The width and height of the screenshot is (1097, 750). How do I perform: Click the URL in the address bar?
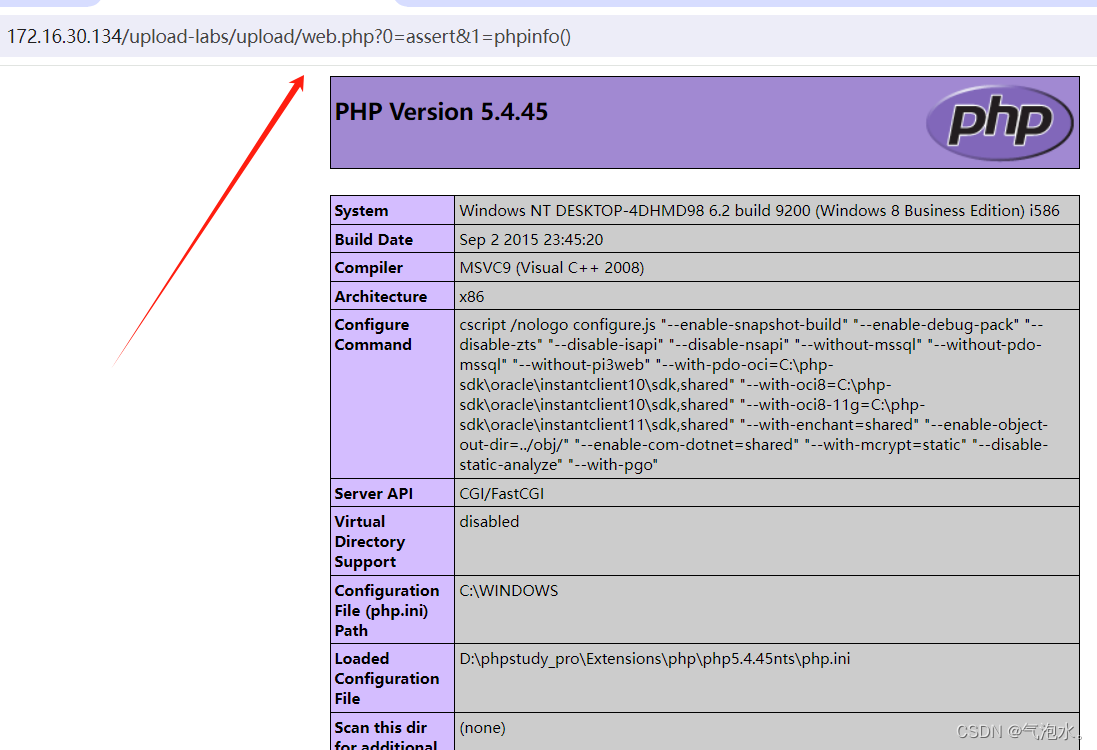pos(289,36)
